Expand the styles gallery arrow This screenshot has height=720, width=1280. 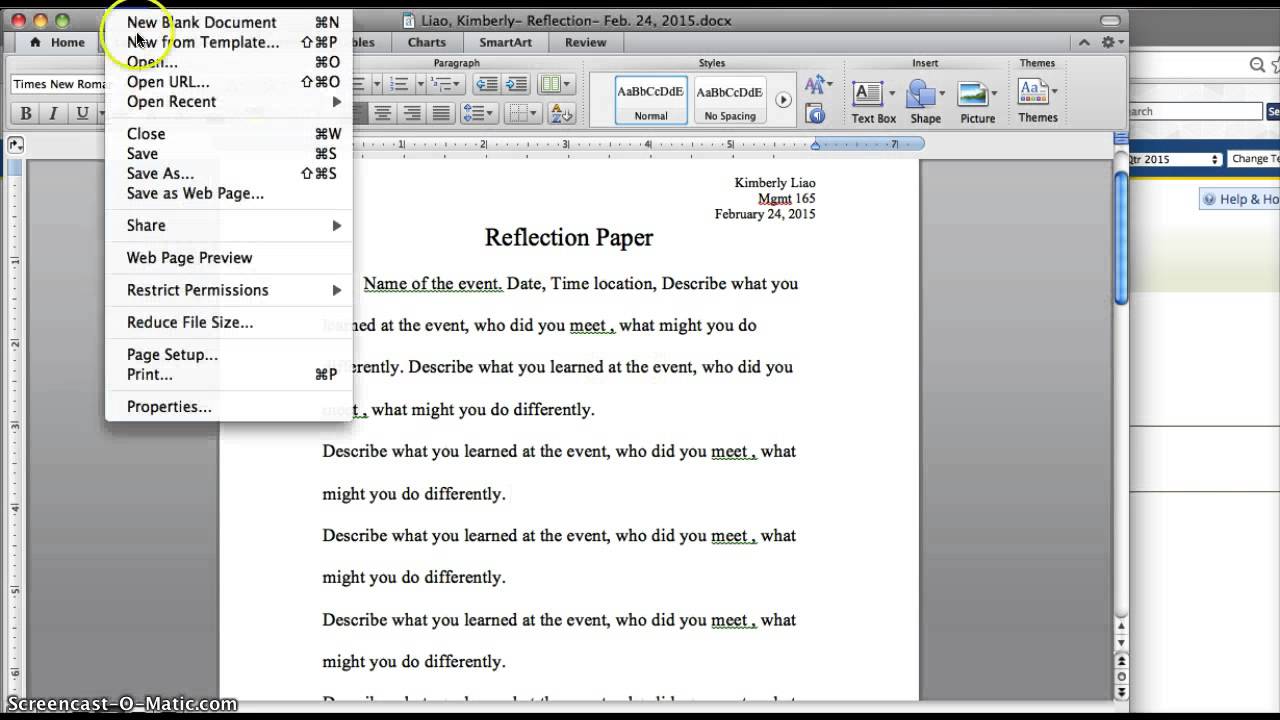pos(783,100)
